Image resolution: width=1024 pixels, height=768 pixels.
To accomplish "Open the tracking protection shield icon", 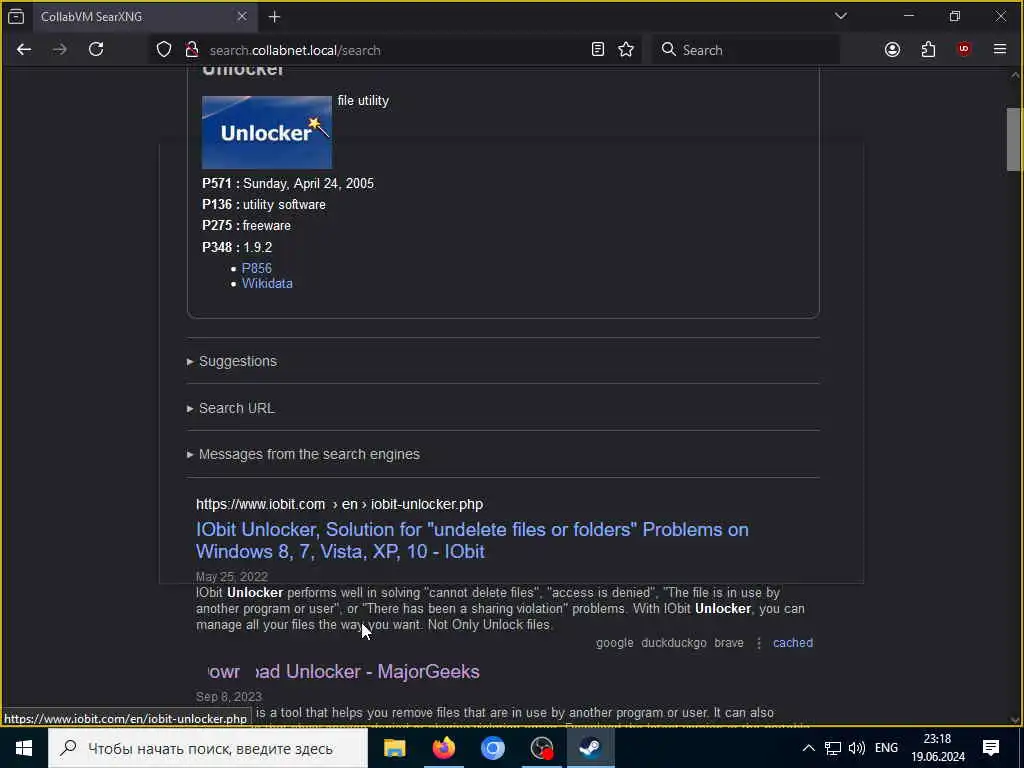I will (x=164, y=50).
